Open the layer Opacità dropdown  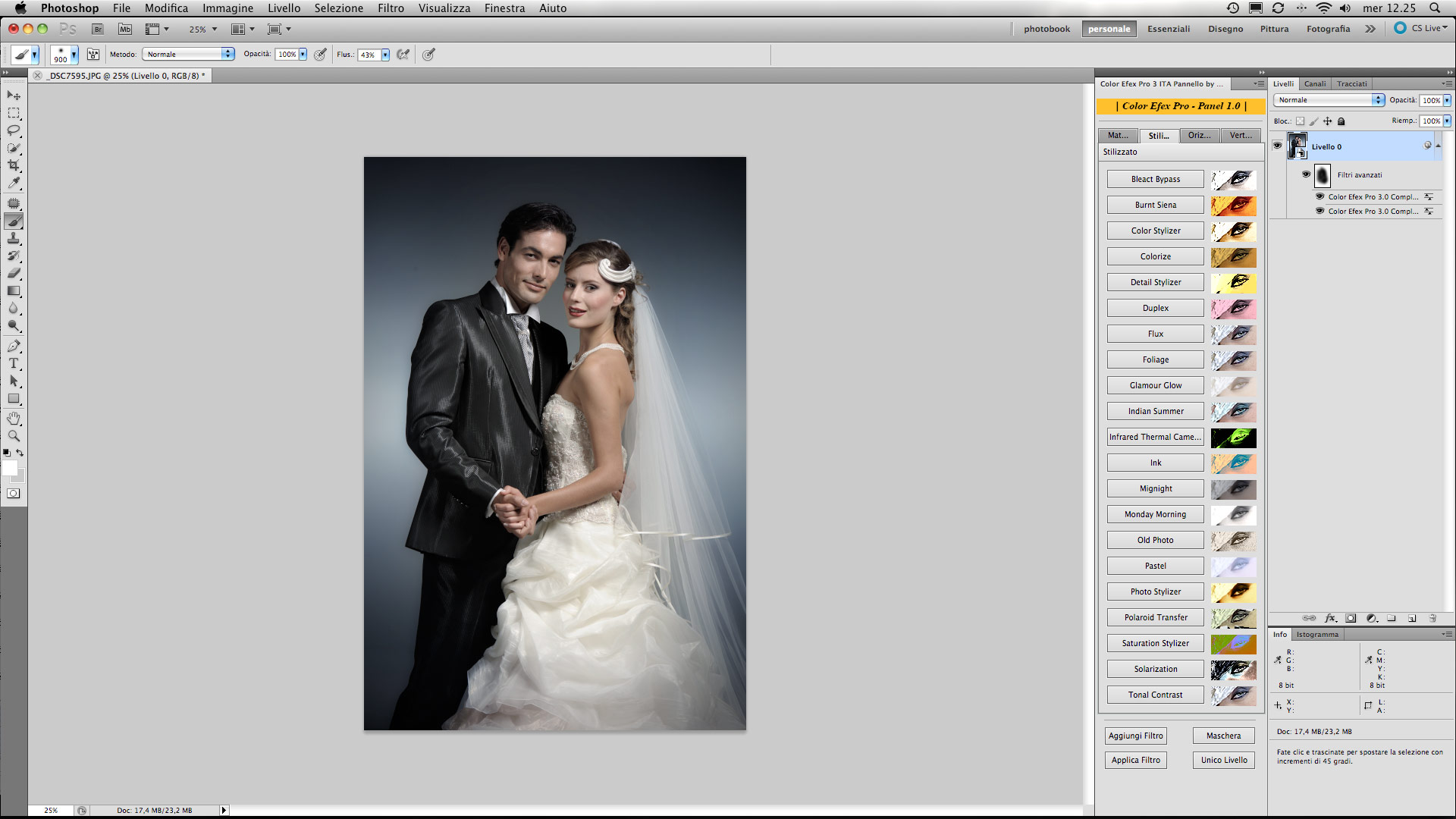[x=1447, y=100]
